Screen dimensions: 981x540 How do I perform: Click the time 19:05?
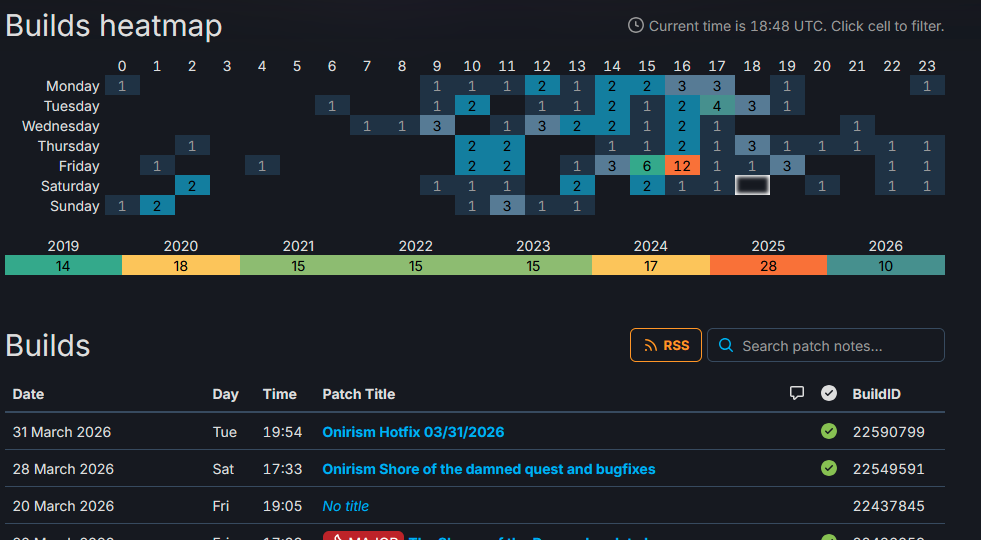coord(282,506)
